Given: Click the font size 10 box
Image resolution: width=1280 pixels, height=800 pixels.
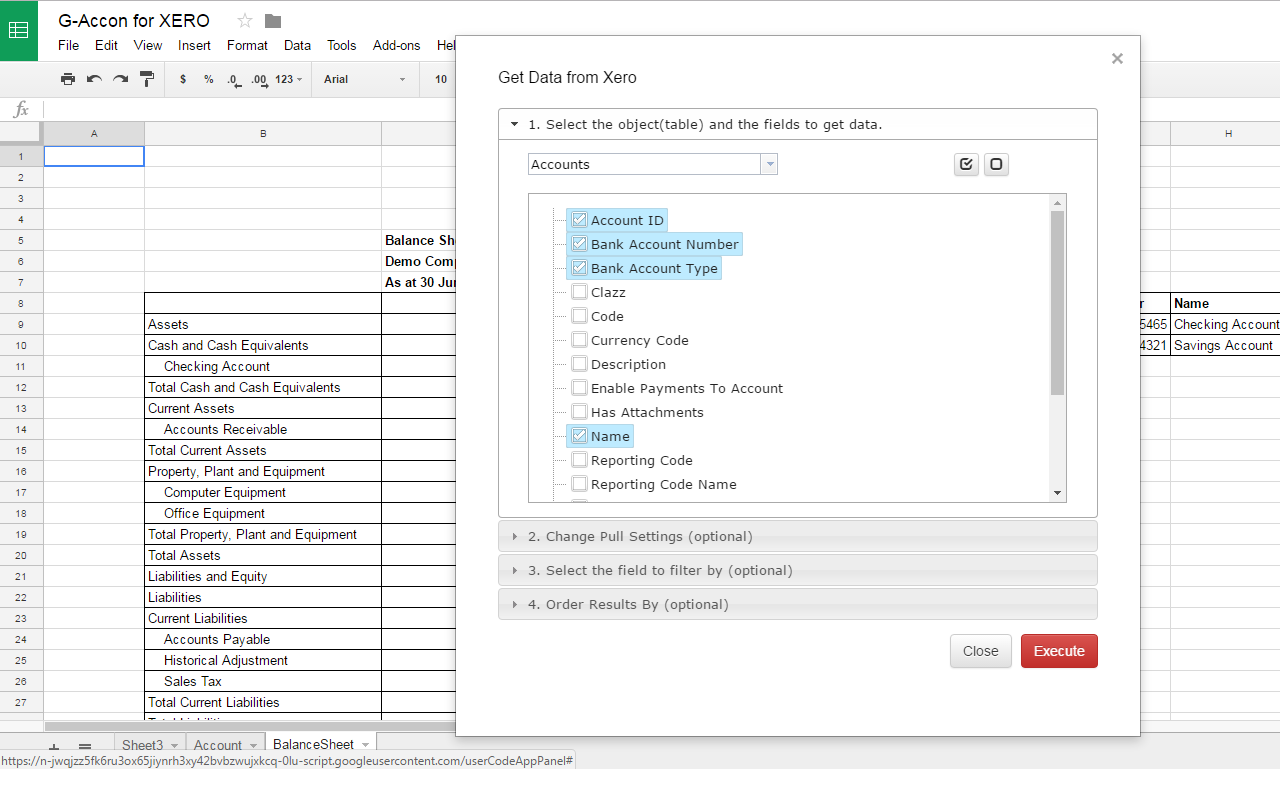Looking at the screenshot, I should pyautogui.click(x=441, y=79).
